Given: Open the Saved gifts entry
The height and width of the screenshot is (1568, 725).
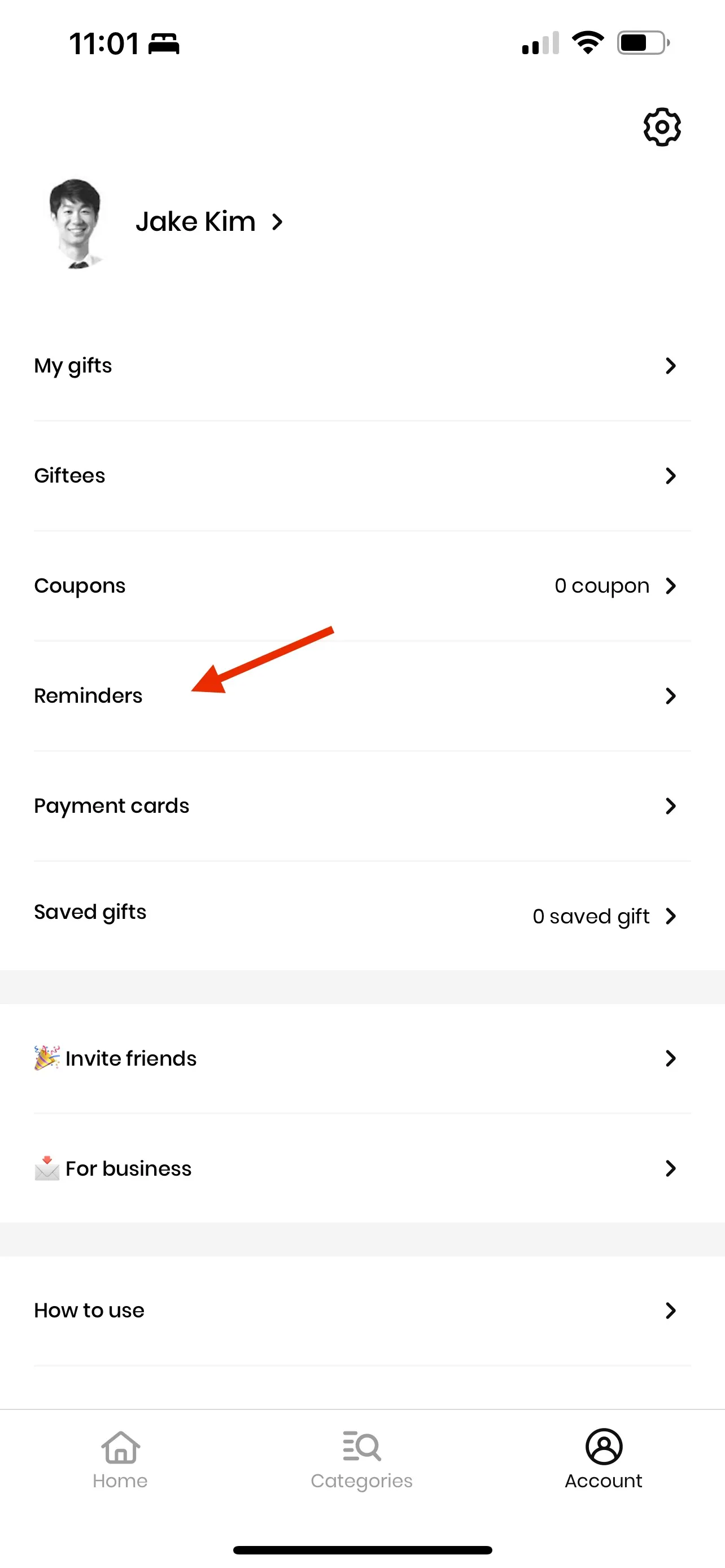Looking at the screenshot, I should click(362, 916).
